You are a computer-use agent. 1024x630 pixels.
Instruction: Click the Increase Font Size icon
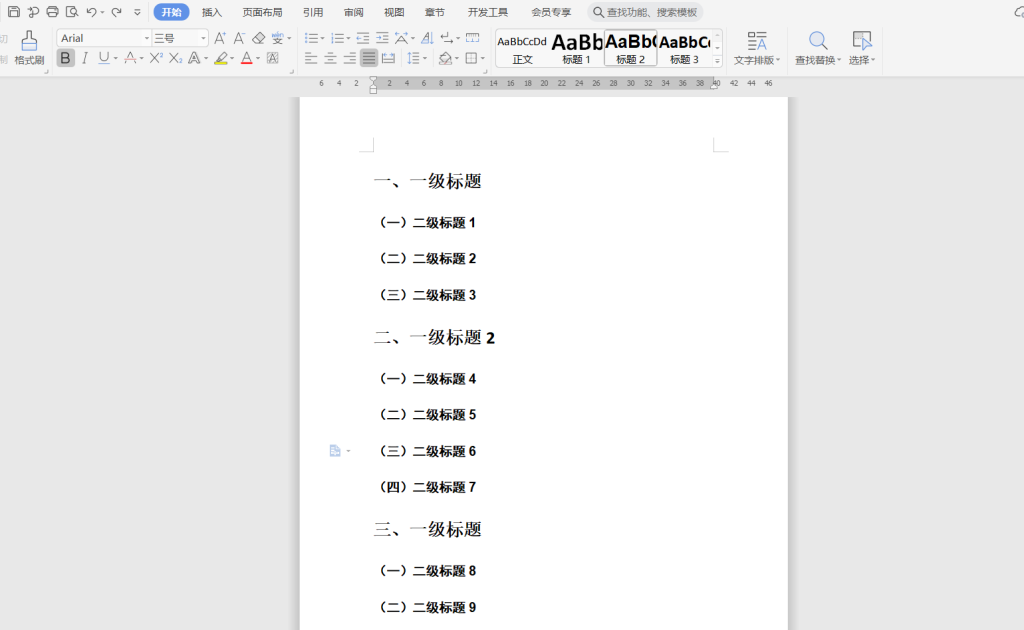click(x=220, y=38)
